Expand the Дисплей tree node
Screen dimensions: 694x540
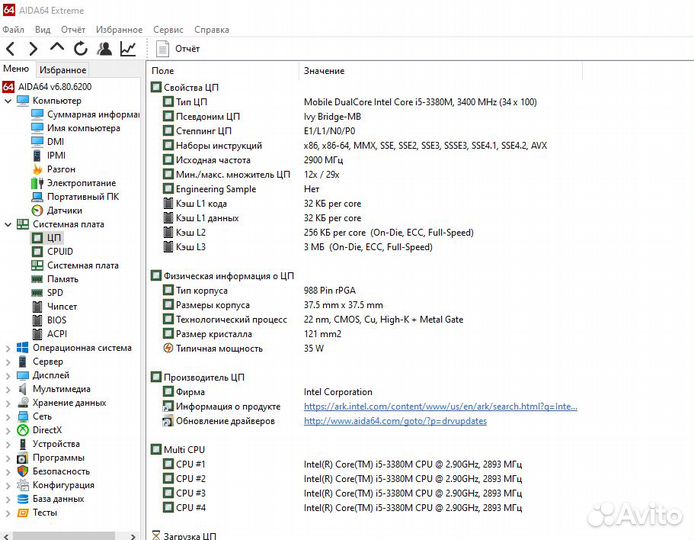8,375
